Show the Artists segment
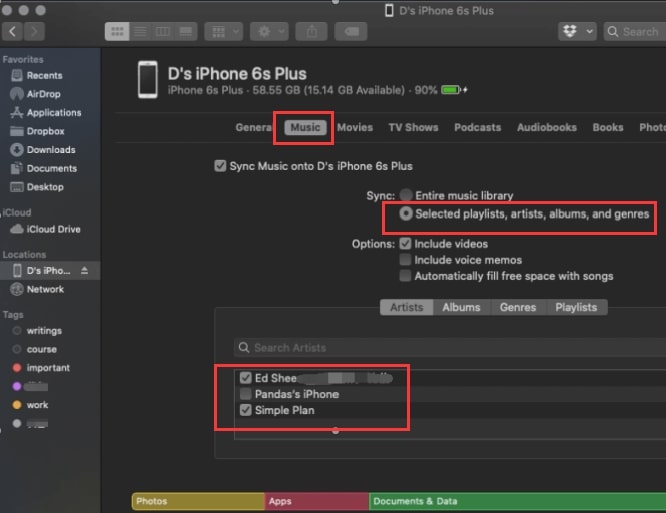 406,307
